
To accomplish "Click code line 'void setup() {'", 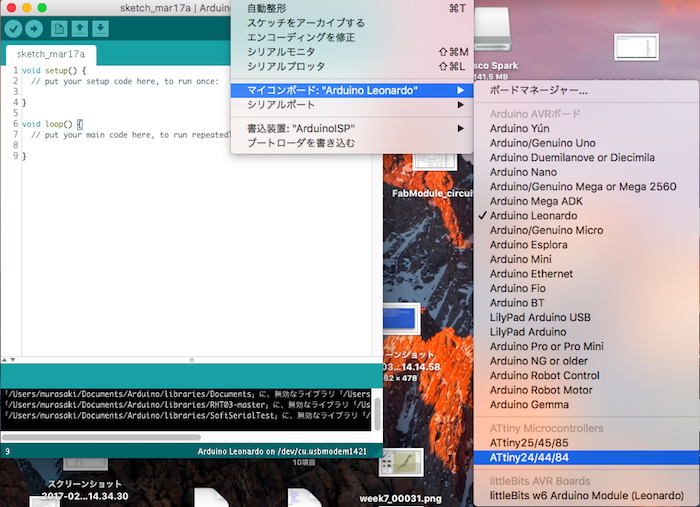I will click(54, 71).
